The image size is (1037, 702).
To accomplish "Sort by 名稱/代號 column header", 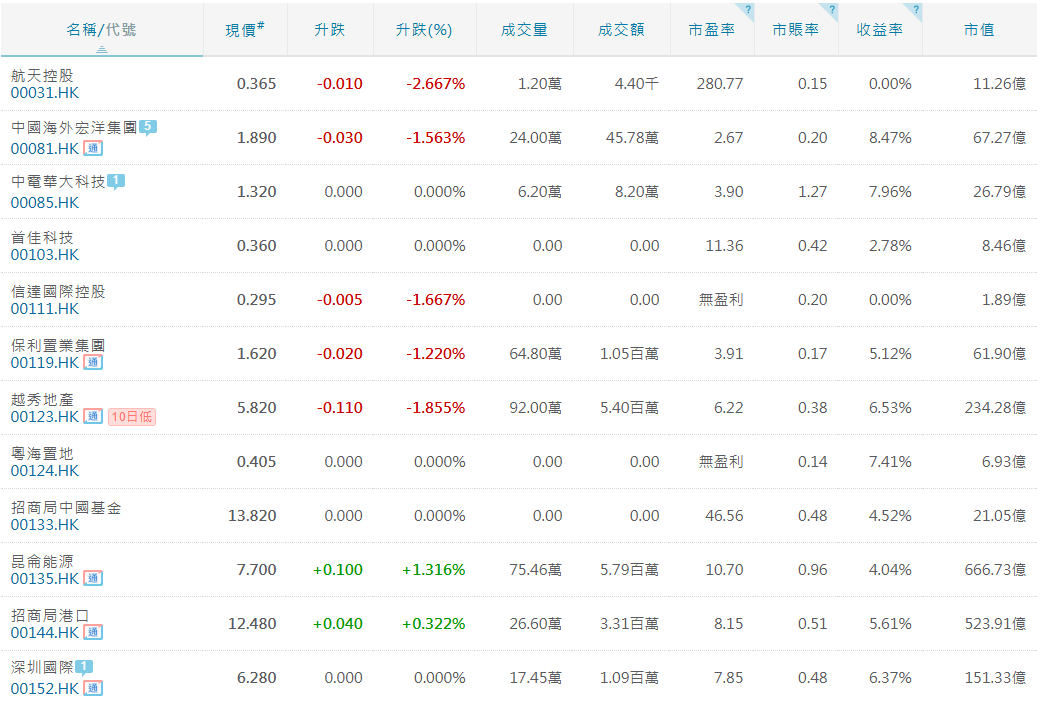I will tap(101, 30).
